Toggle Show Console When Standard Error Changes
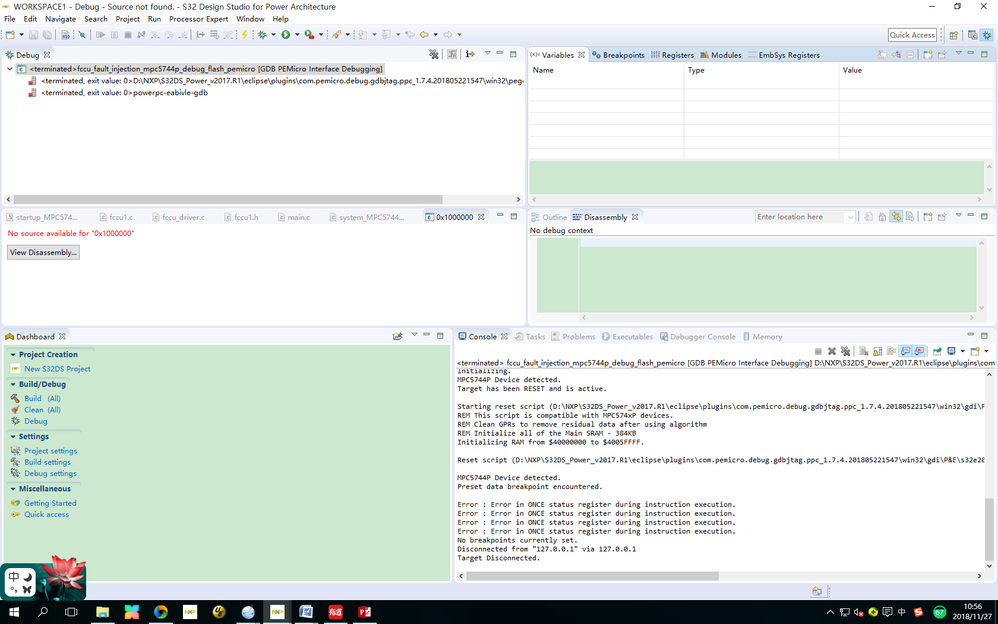The width and height of the screenshot is (998, 624). click(x=919, y=351)
